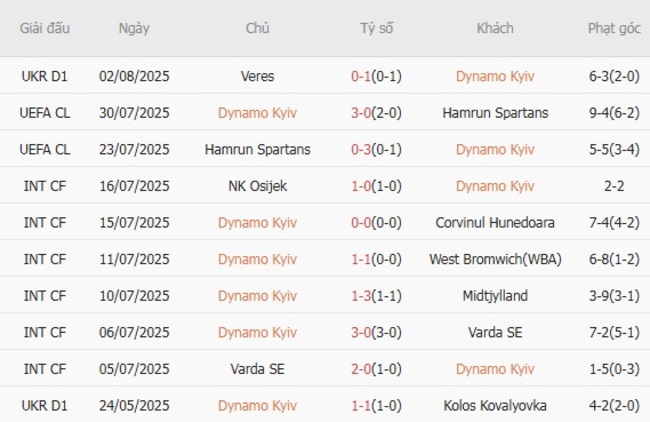Screen dimensions: 650x422
Task: Open the 9-4(6-2) corner kick stats
Action: point(614,113)
